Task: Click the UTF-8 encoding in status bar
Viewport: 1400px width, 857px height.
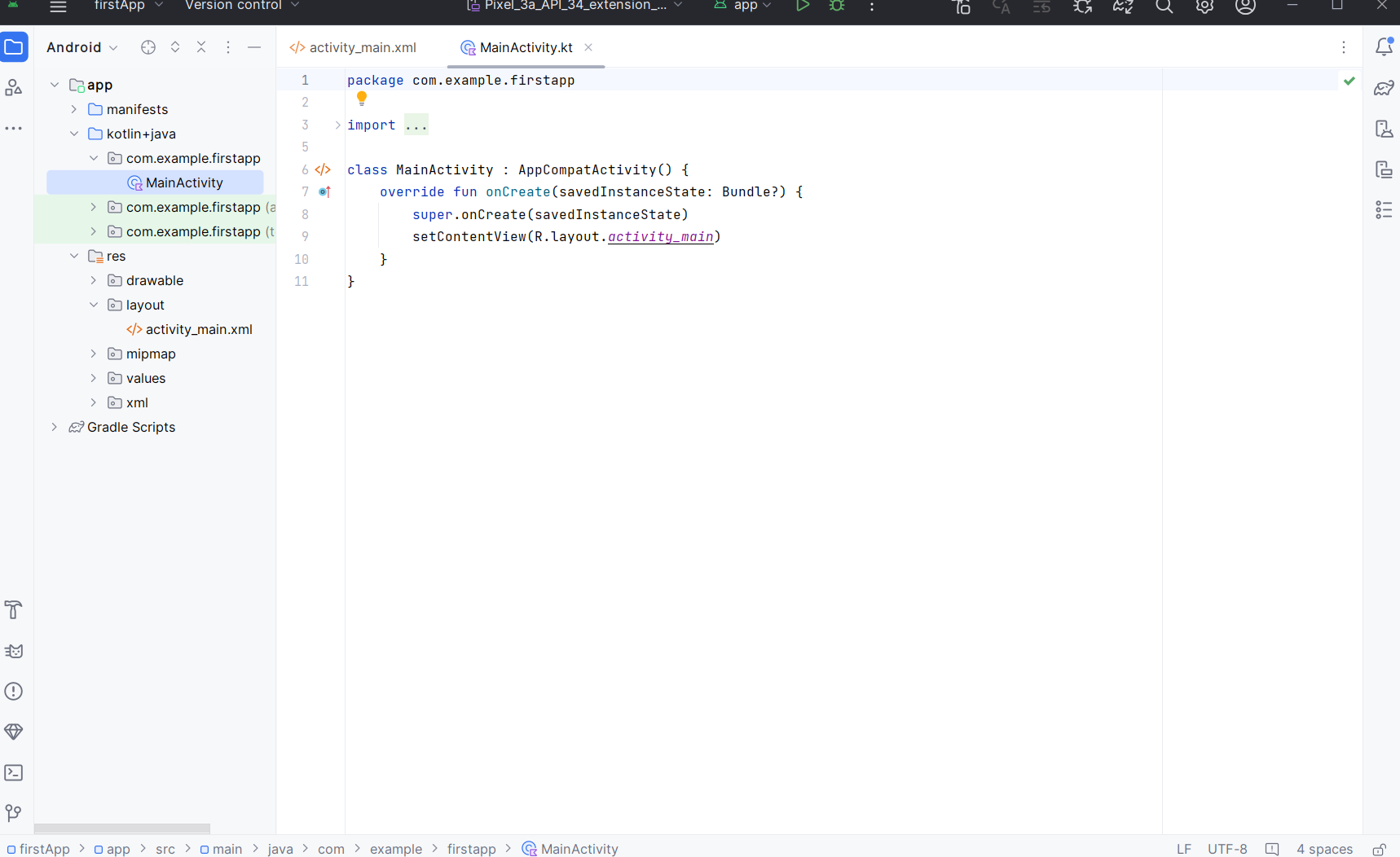Action: pyautogui.click(x=1227, y=849)
